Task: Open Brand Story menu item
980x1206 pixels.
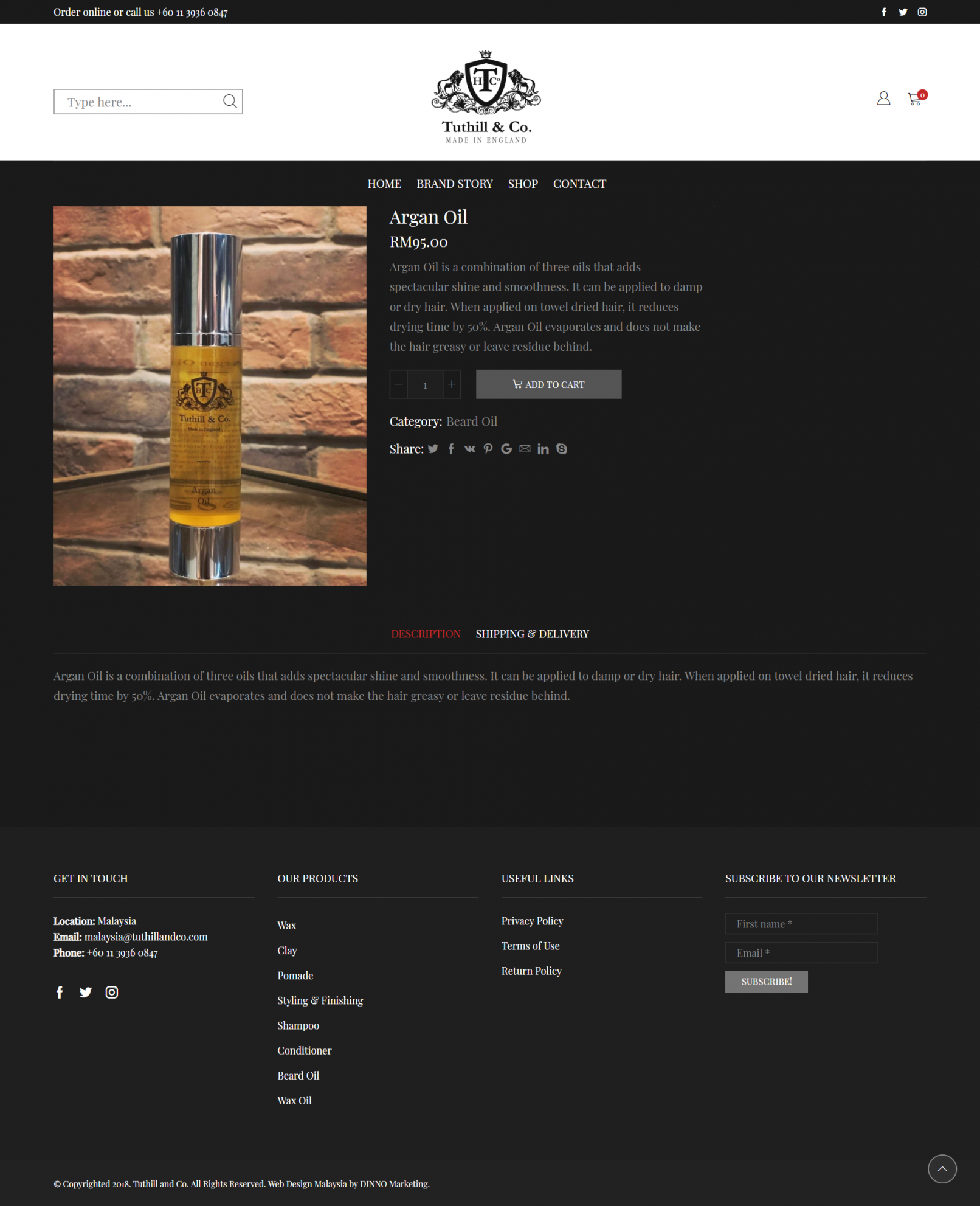Action: click(x=455, y=184)
